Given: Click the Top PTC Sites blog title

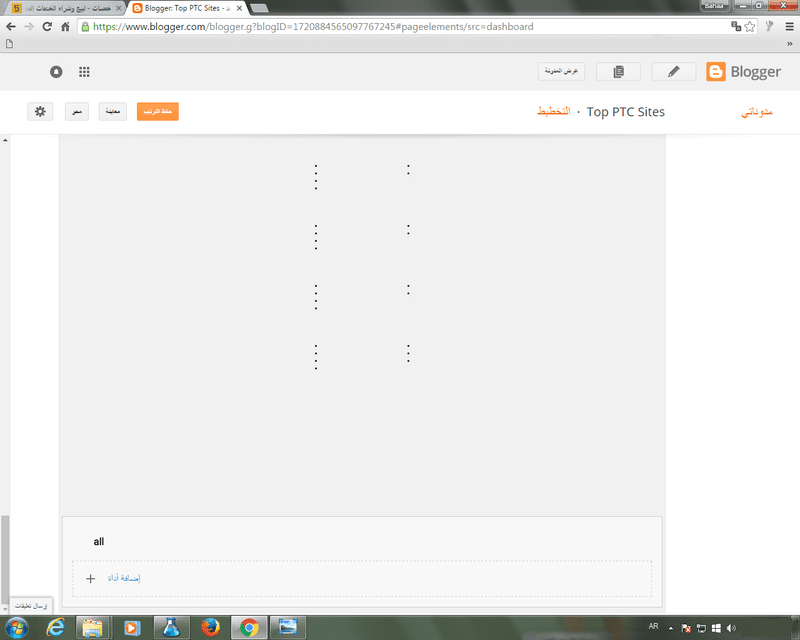Looking at the screenshot, I should click(626, 112).
